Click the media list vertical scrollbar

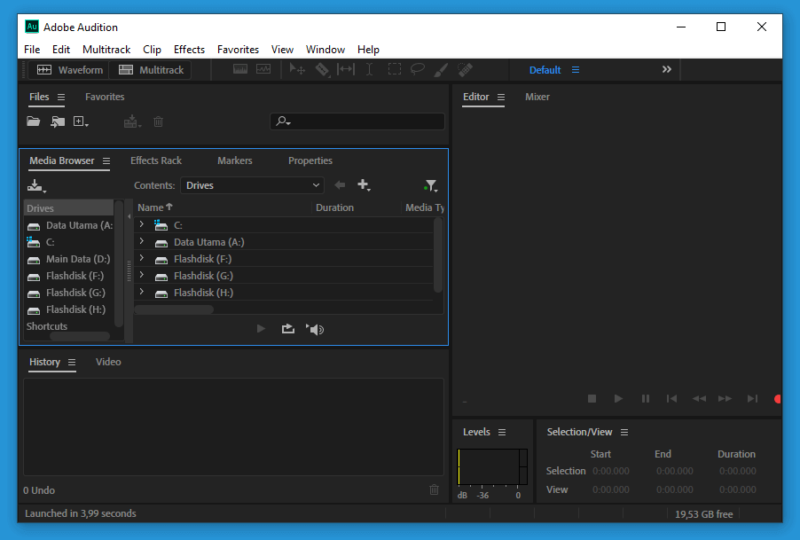tap(438, 255)
